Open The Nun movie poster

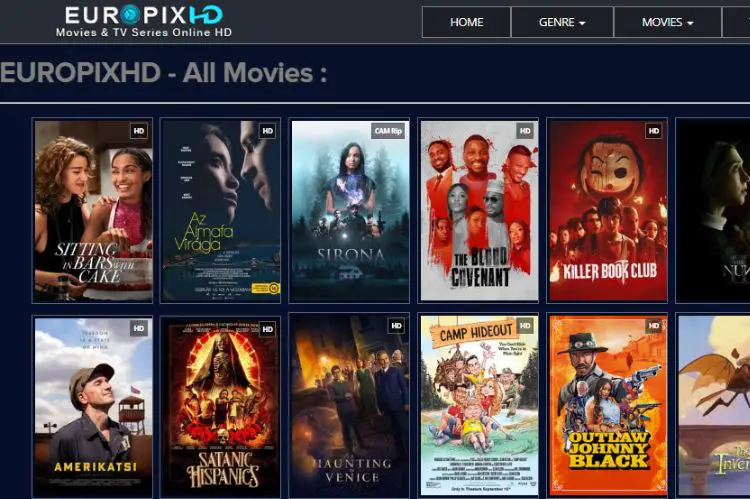713,211
